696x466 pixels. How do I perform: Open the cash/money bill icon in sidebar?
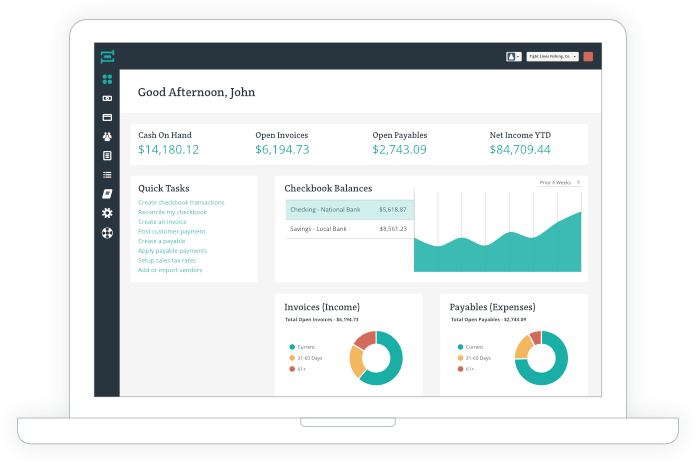[x=107, y=98]
